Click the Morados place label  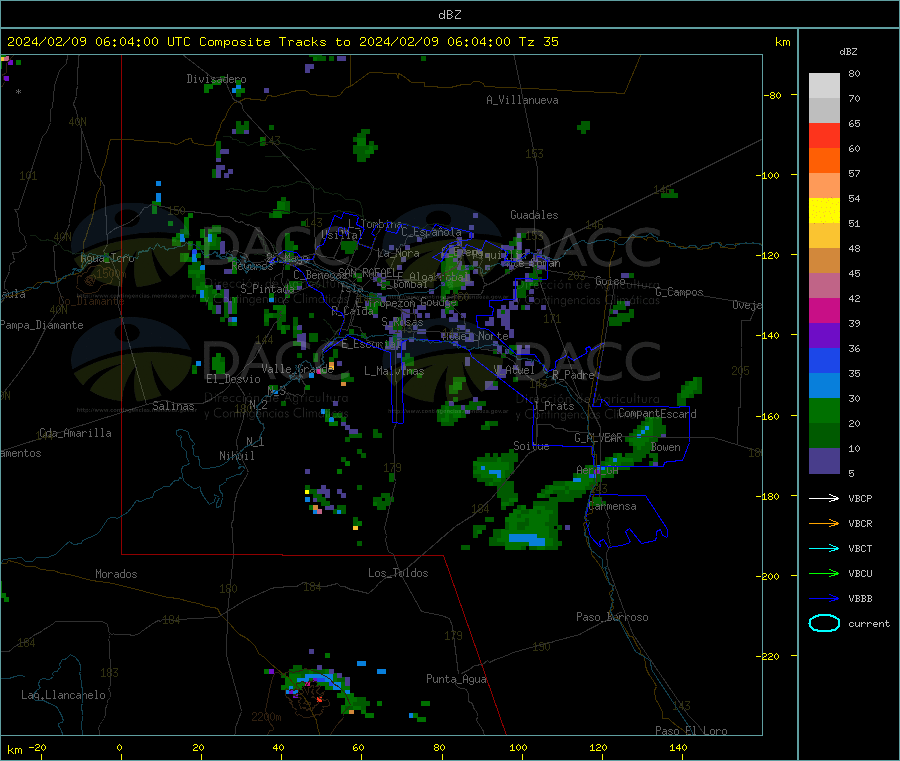click(116, 574)
